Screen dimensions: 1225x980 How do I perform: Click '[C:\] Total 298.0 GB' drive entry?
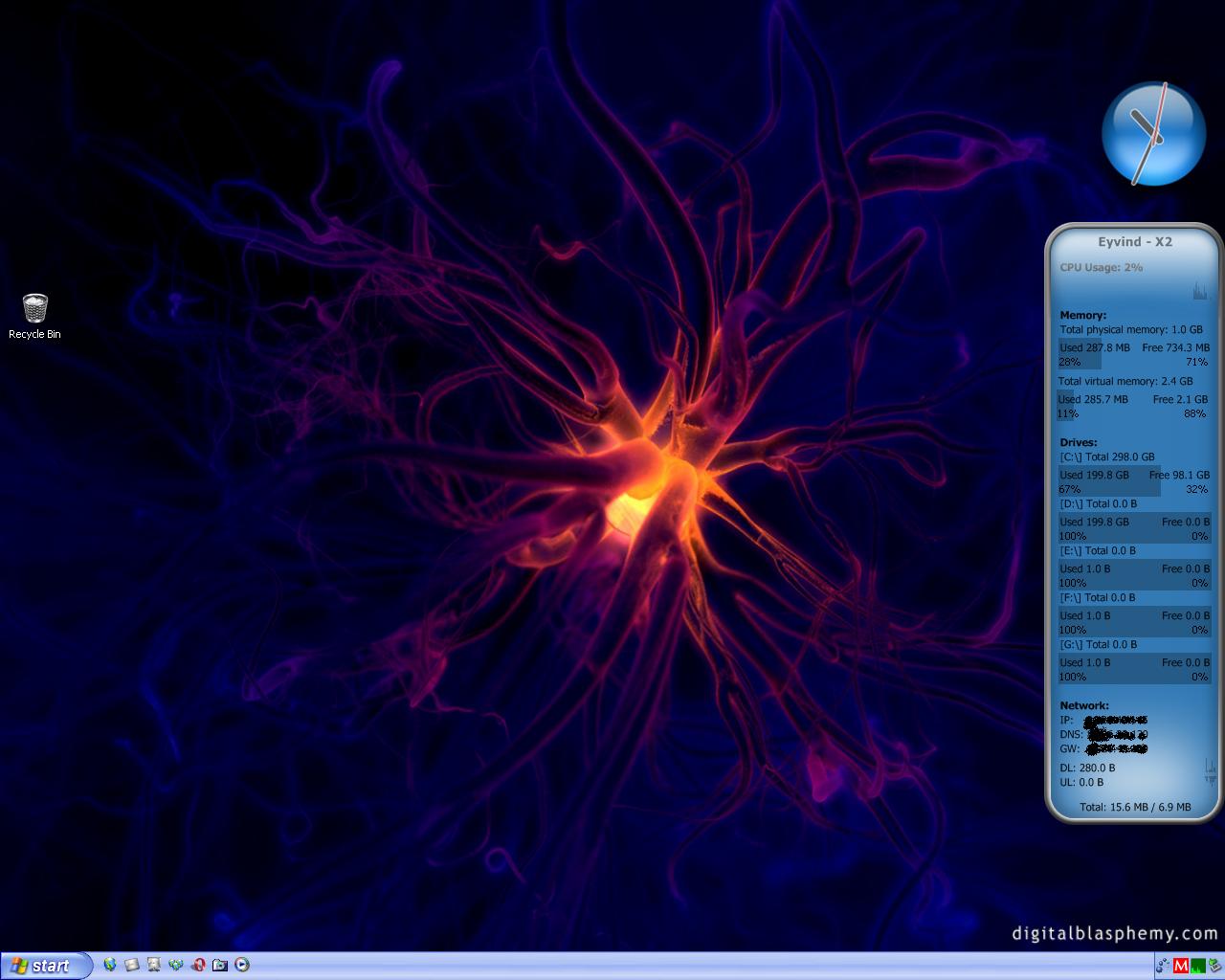click(1107, 457)
